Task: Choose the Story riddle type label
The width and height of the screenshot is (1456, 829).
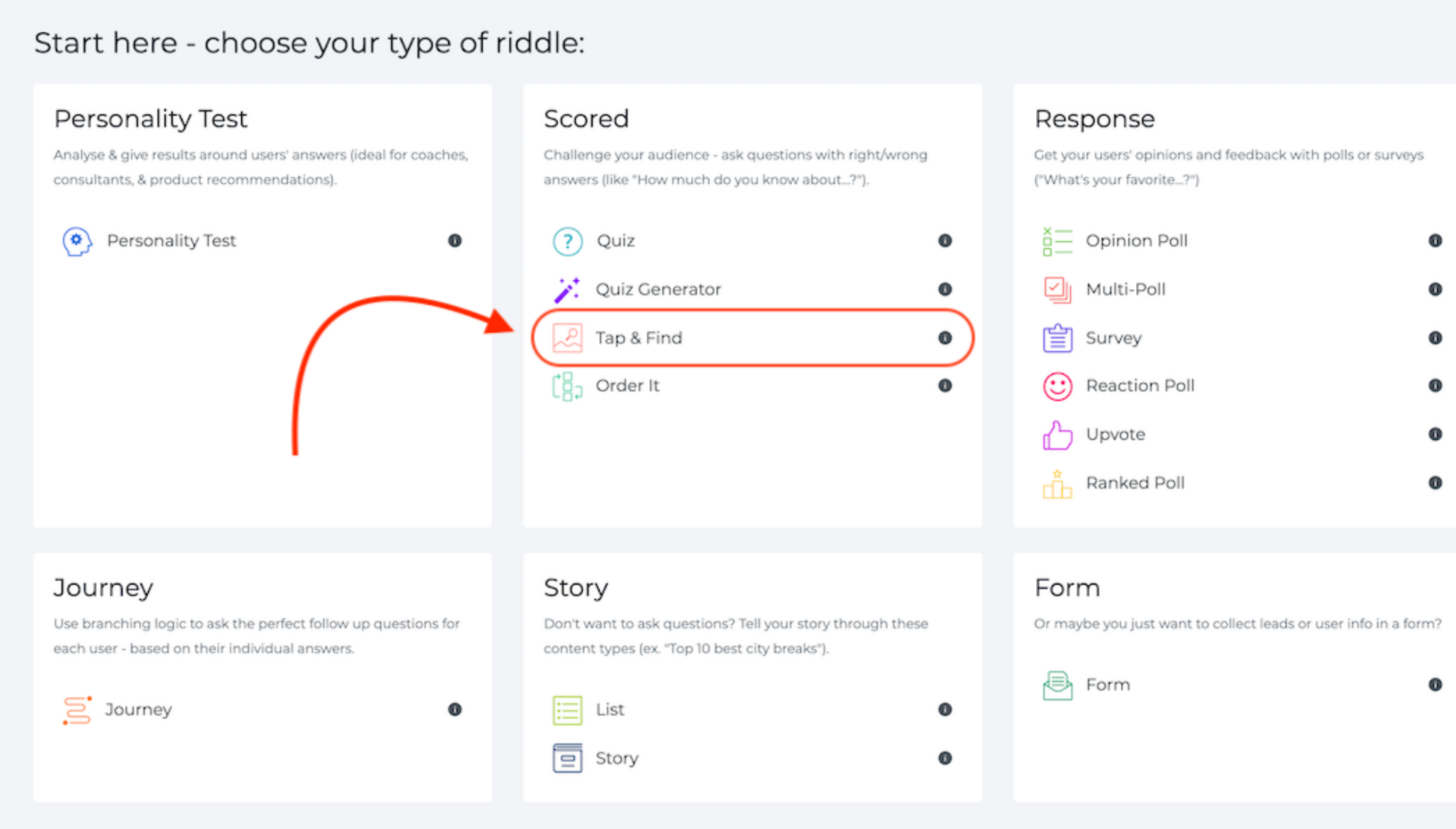Action: click(617, 758)
